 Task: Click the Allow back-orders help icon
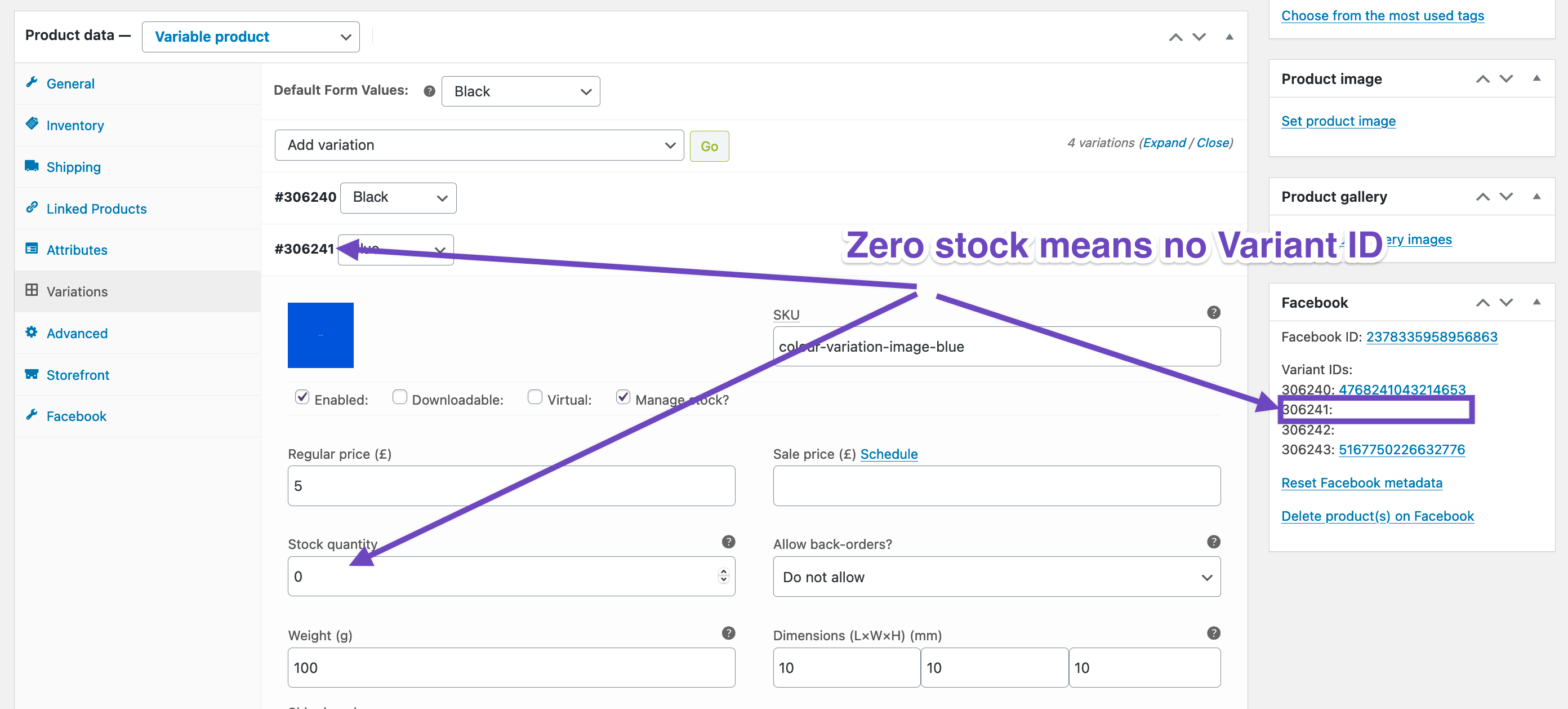pyautogui.click(x=1213, y=542)
